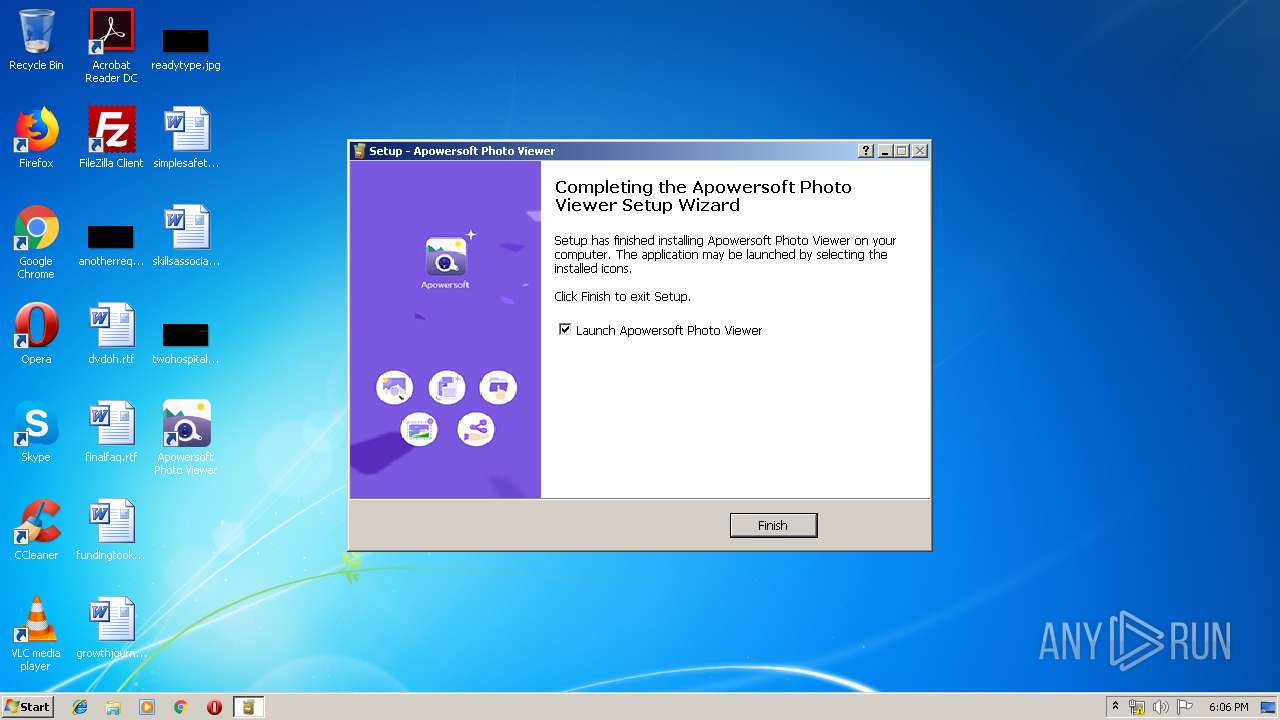Screen dimensions: 1280x720
Task: Open Internet Explorer from taskbar
Action: point(80,707)
